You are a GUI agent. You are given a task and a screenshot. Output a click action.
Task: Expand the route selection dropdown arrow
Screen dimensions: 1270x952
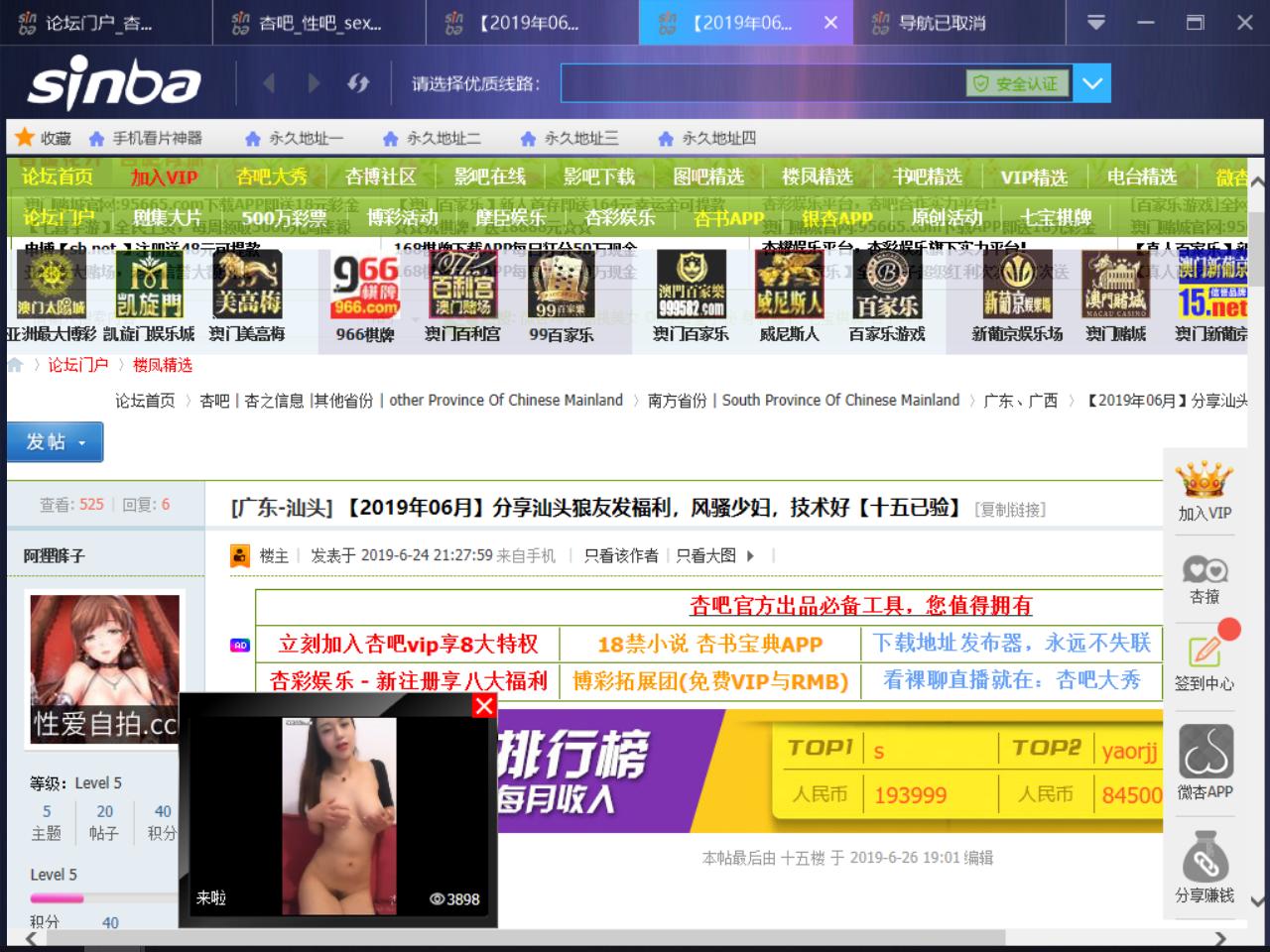click(x=1091, y=83)
